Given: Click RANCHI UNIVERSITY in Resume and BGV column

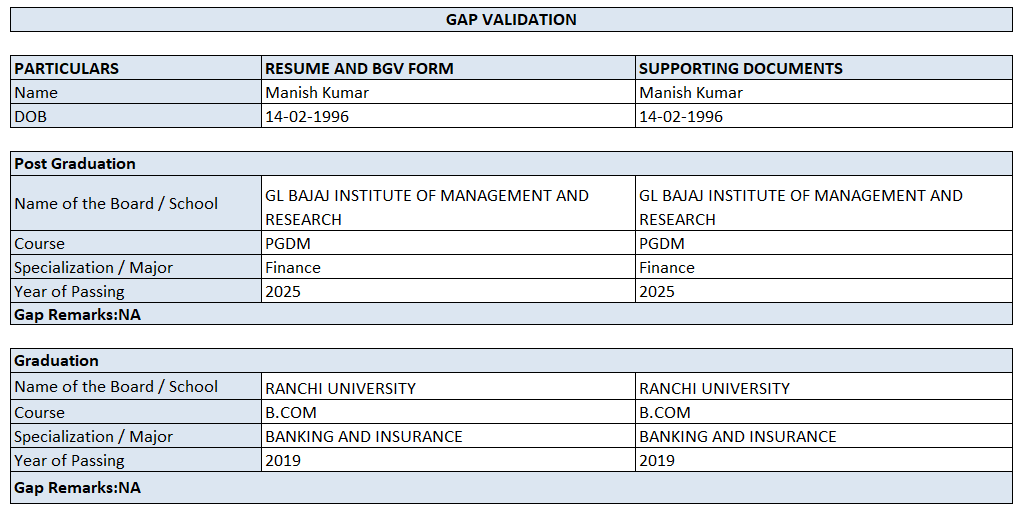Looking at the screenshot, I should pos(340,388).
